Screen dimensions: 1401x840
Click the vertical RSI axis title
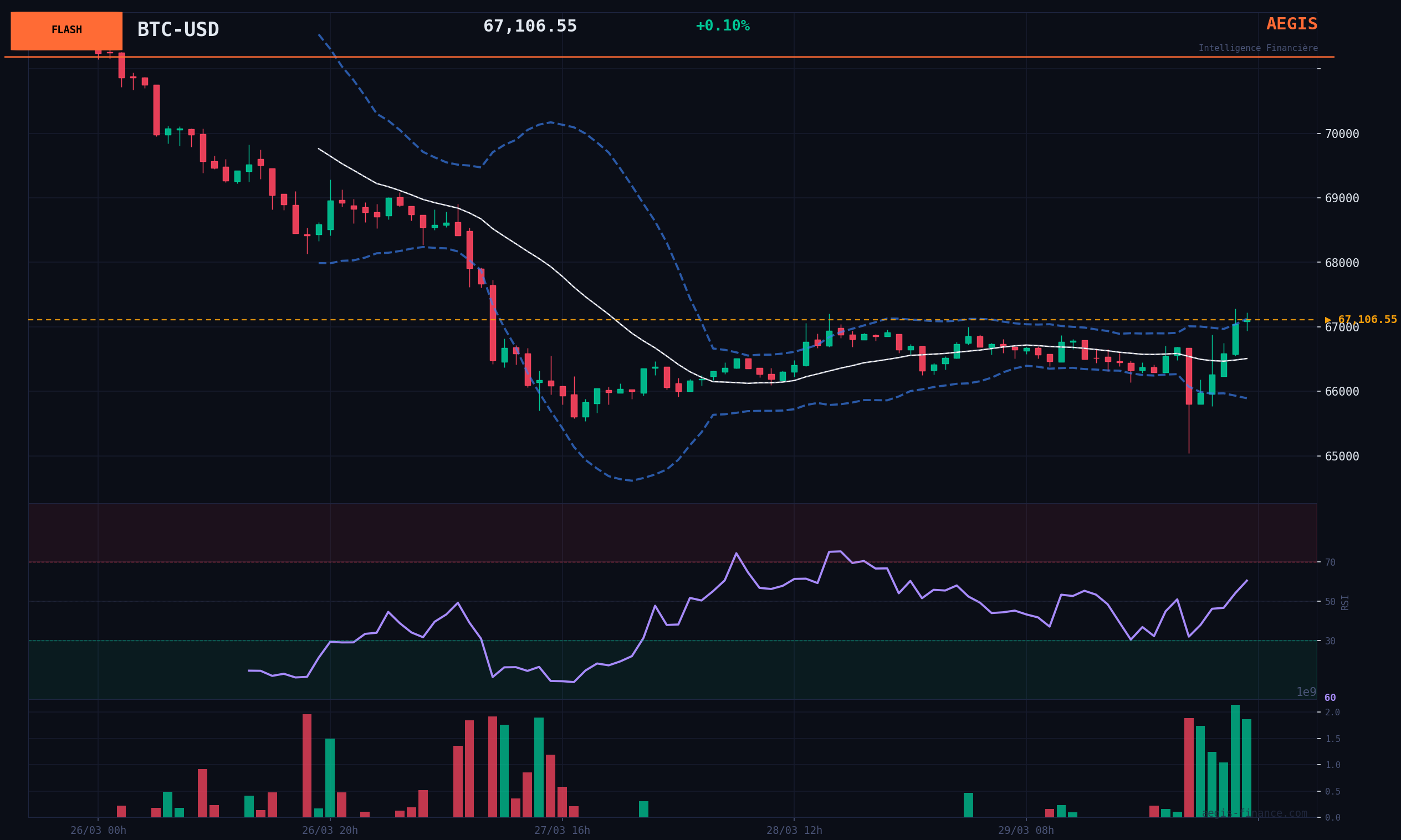click(1345, 602)
